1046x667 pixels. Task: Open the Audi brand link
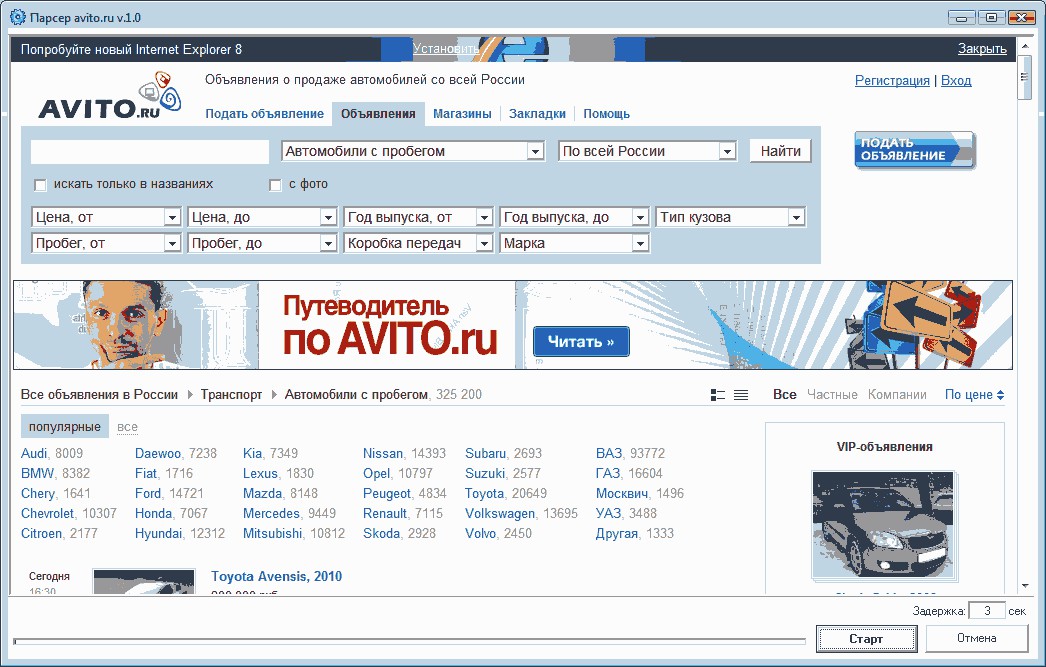[34, 454]
